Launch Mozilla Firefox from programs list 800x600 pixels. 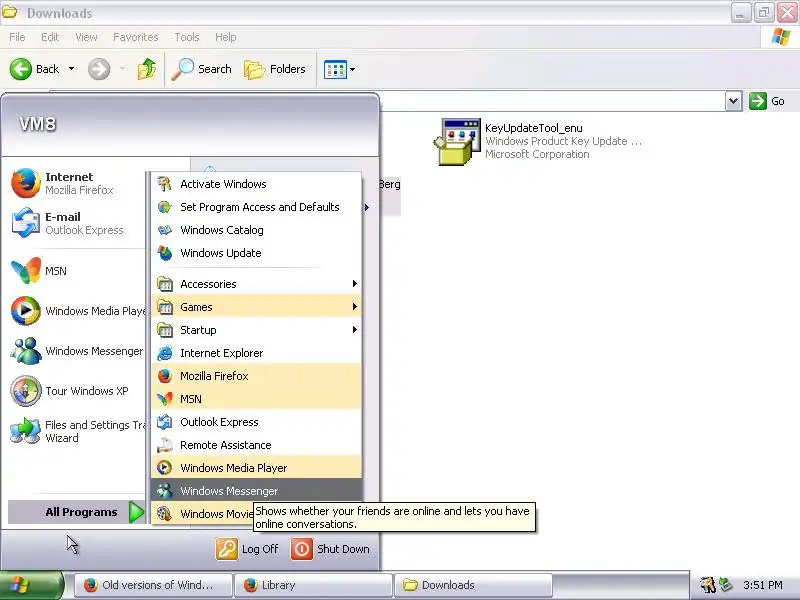pos(256,376)
